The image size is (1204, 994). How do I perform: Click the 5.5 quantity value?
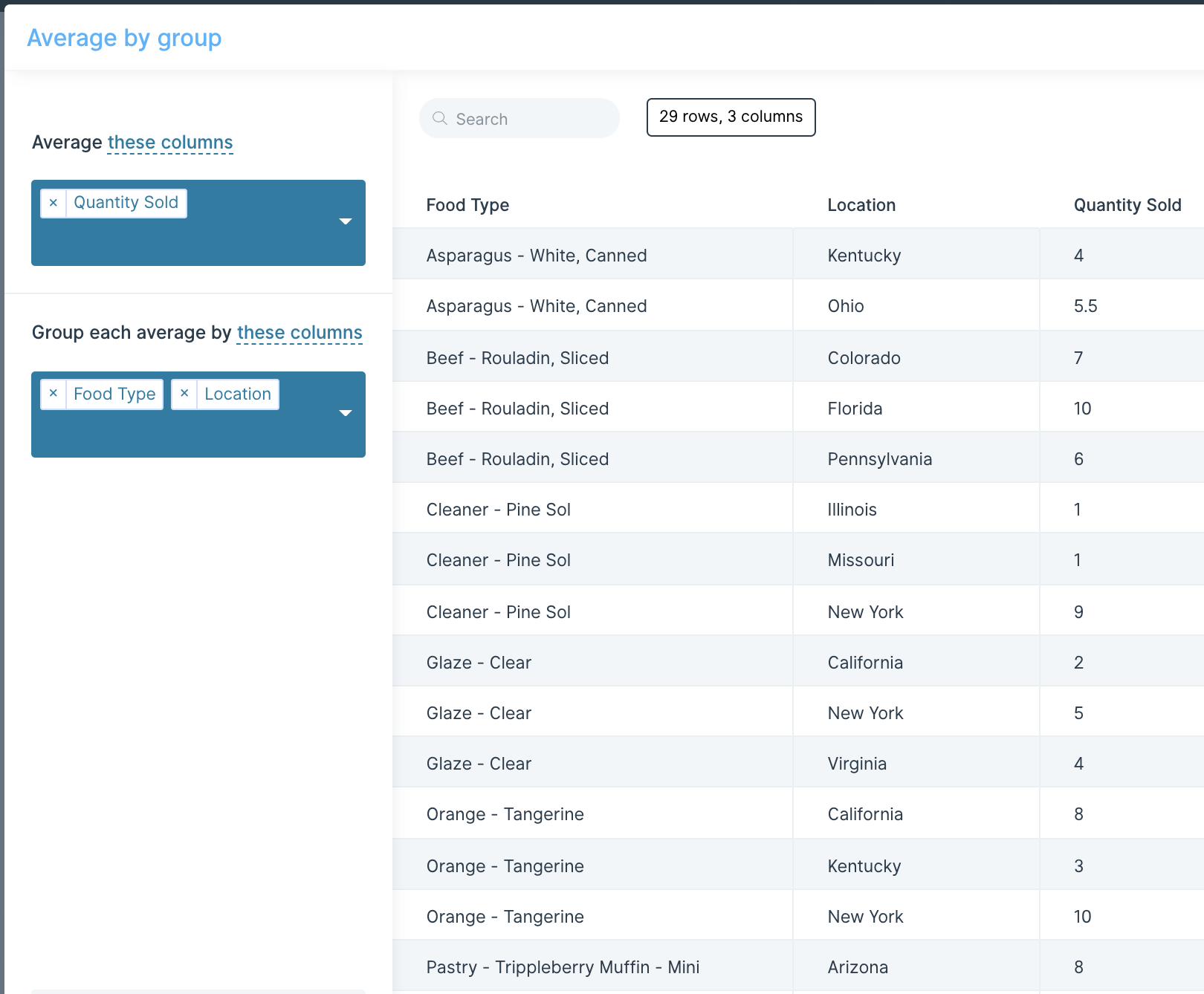click(x=1086, y=306)
